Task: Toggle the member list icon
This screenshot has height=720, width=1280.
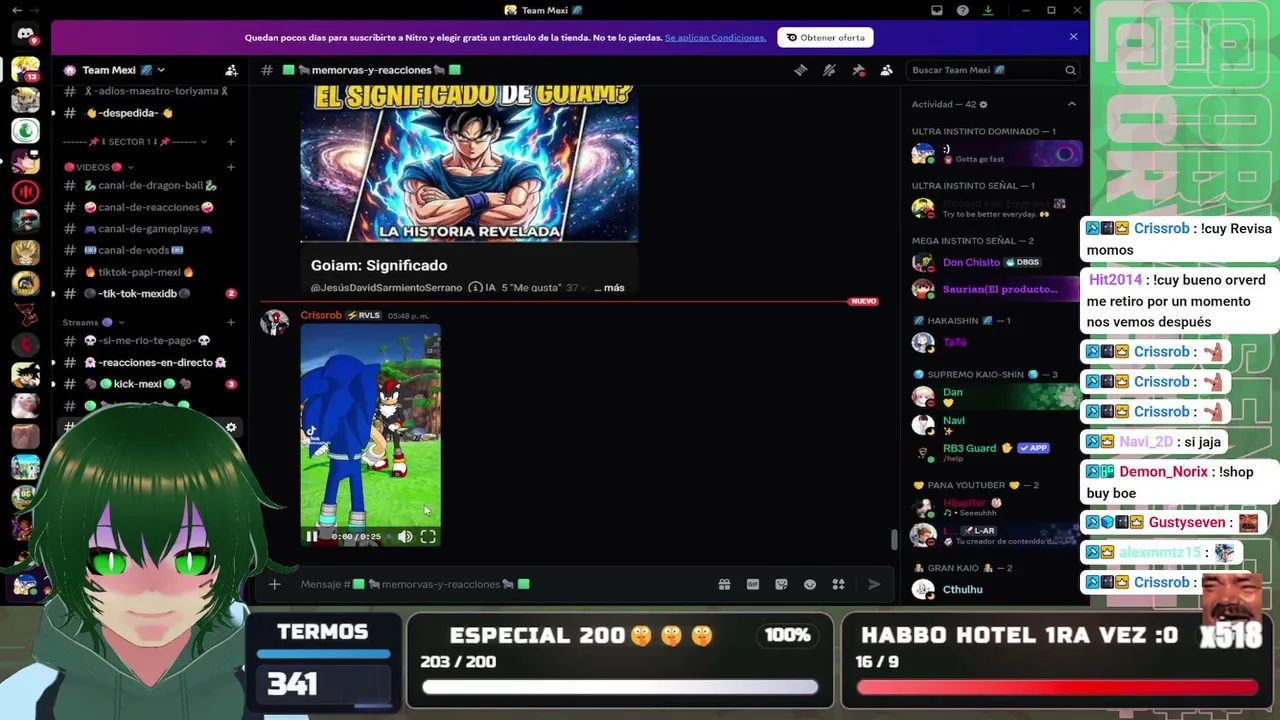Action: point(886,70)
